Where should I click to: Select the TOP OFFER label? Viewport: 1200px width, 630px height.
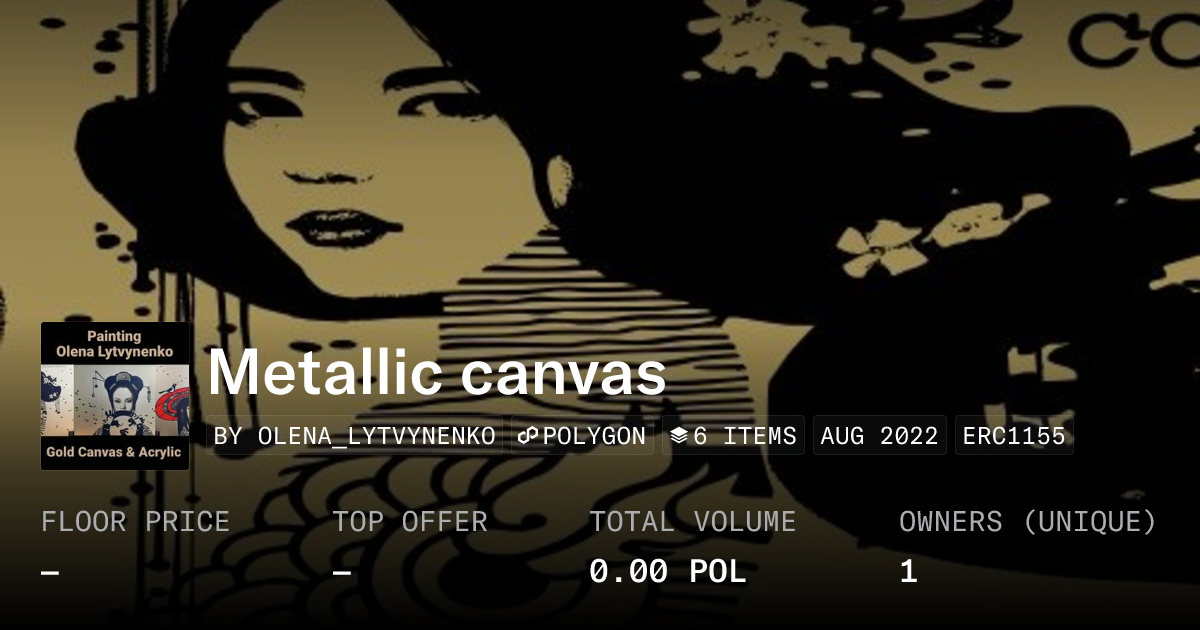[x=410, y=522]
